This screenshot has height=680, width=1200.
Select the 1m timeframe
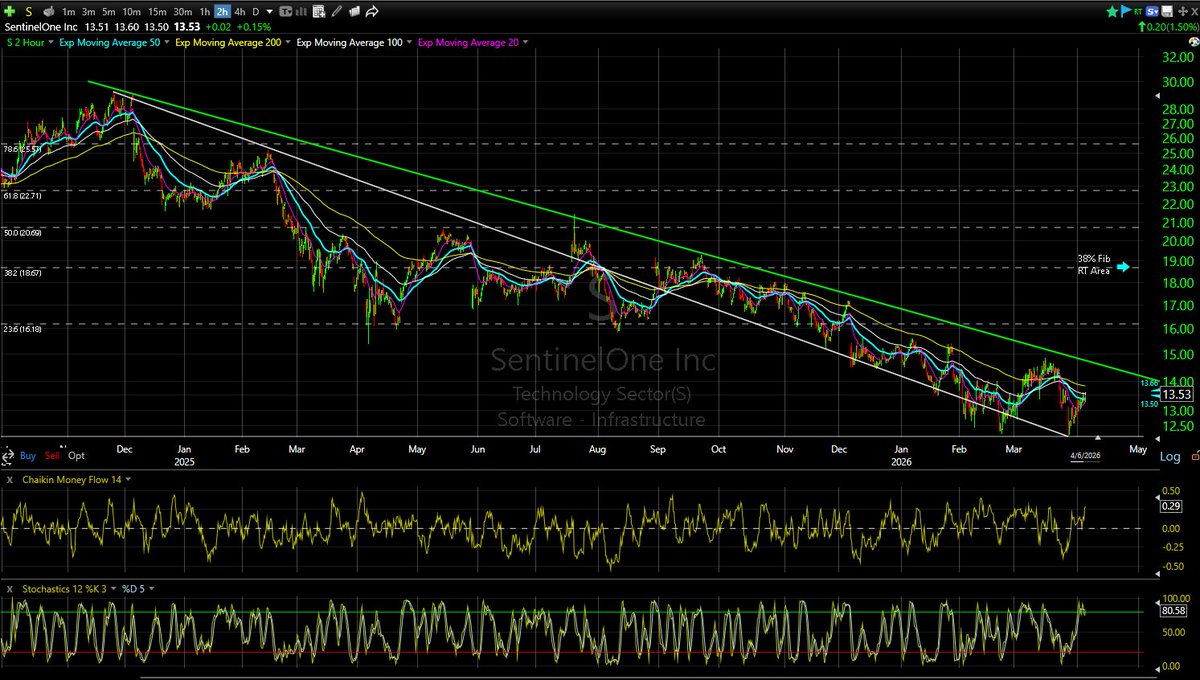69,12
